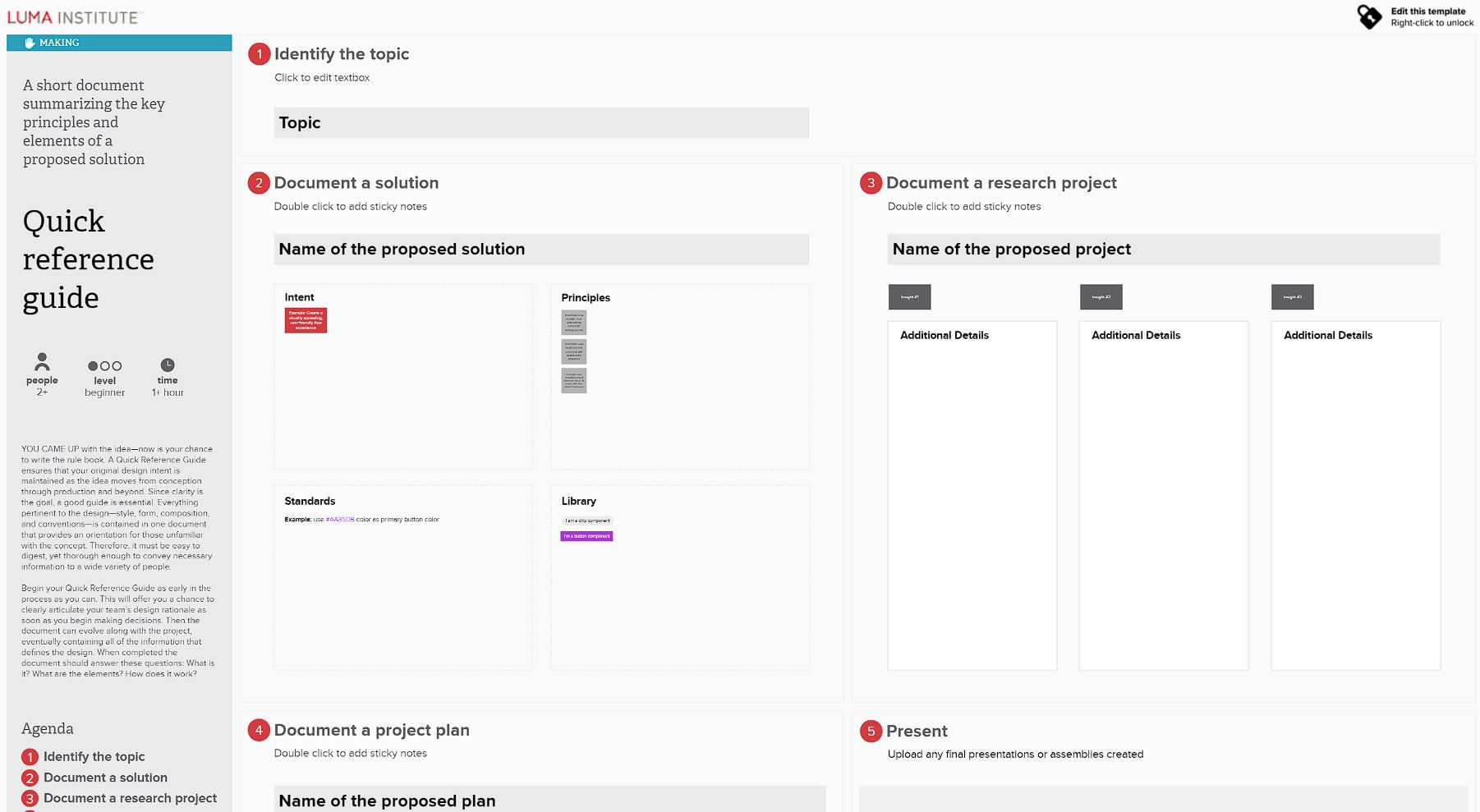Screen dimensions: 1480x812
Task: Click the hand icon in MAKING banner
Action: (30, 43)
